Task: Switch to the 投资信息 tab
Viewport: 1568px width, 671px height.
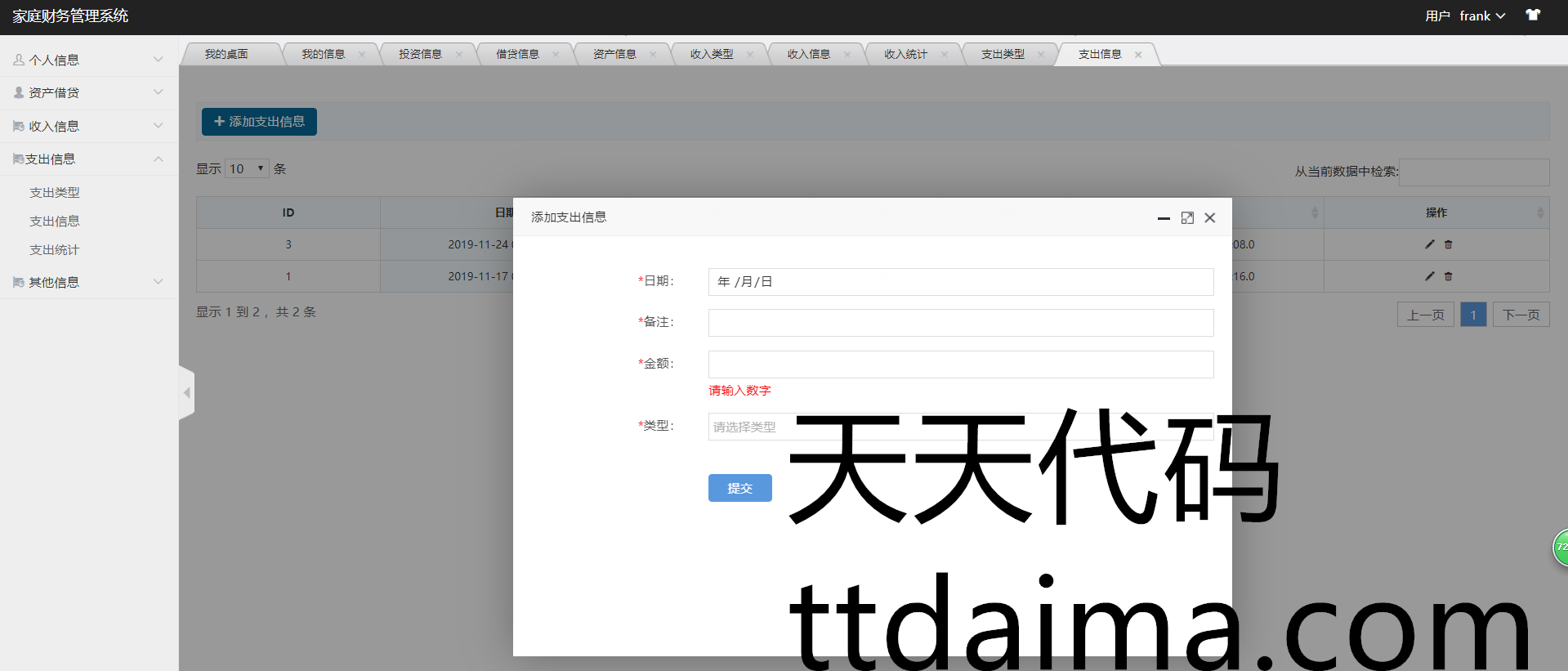Action: (x=420, y=55)
